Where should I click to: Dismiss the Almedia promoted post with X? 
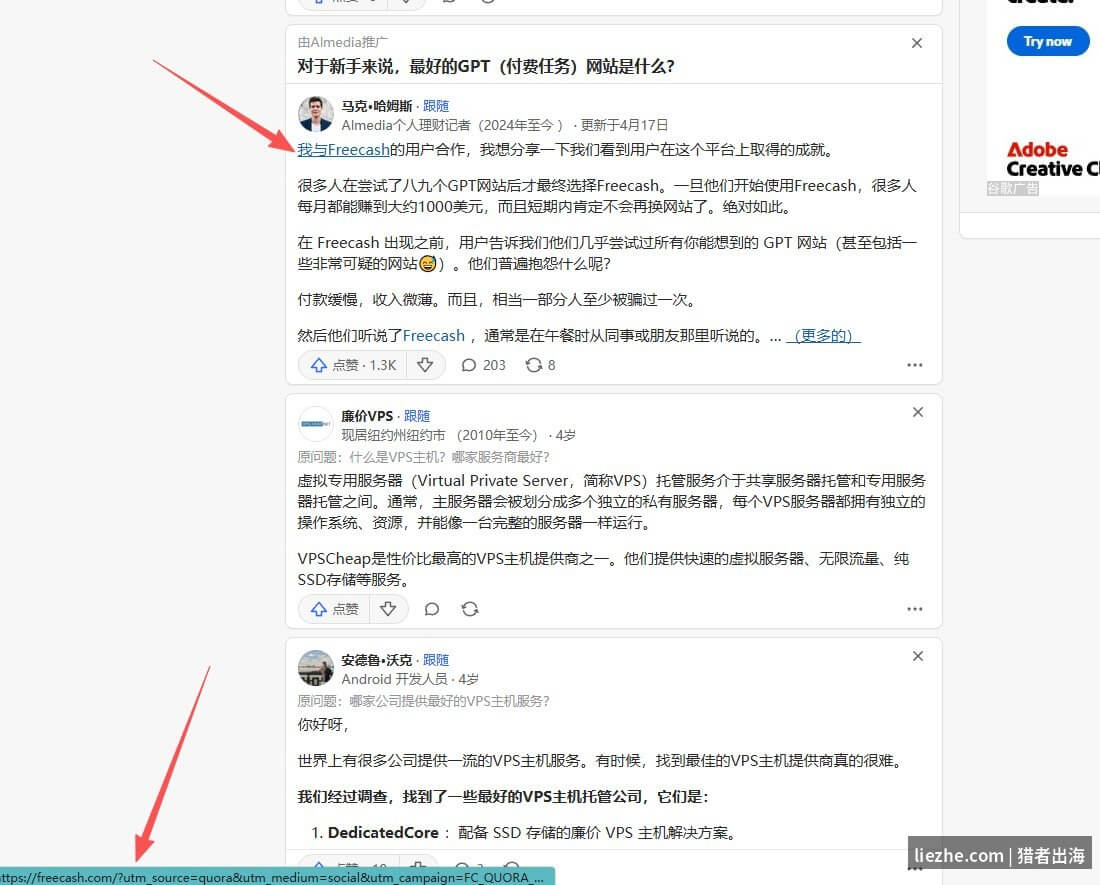(x=916, y=43)
